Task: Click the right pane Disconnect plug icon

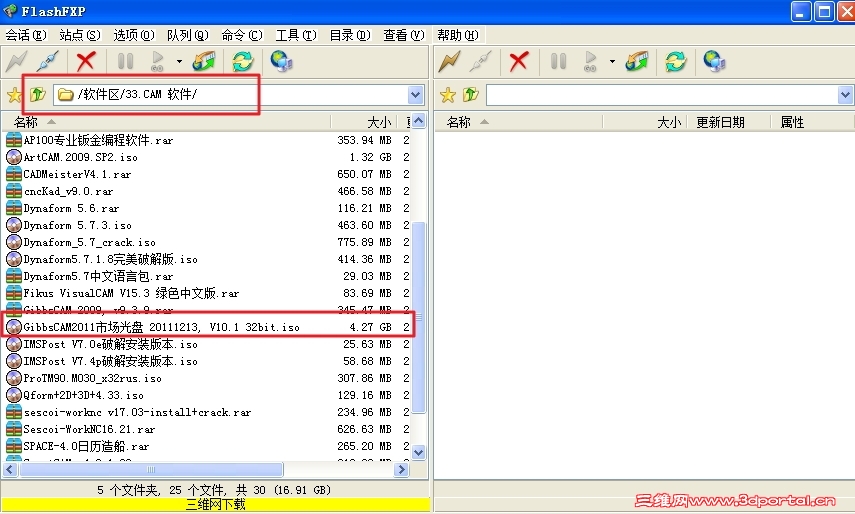Action: [480, 61]
